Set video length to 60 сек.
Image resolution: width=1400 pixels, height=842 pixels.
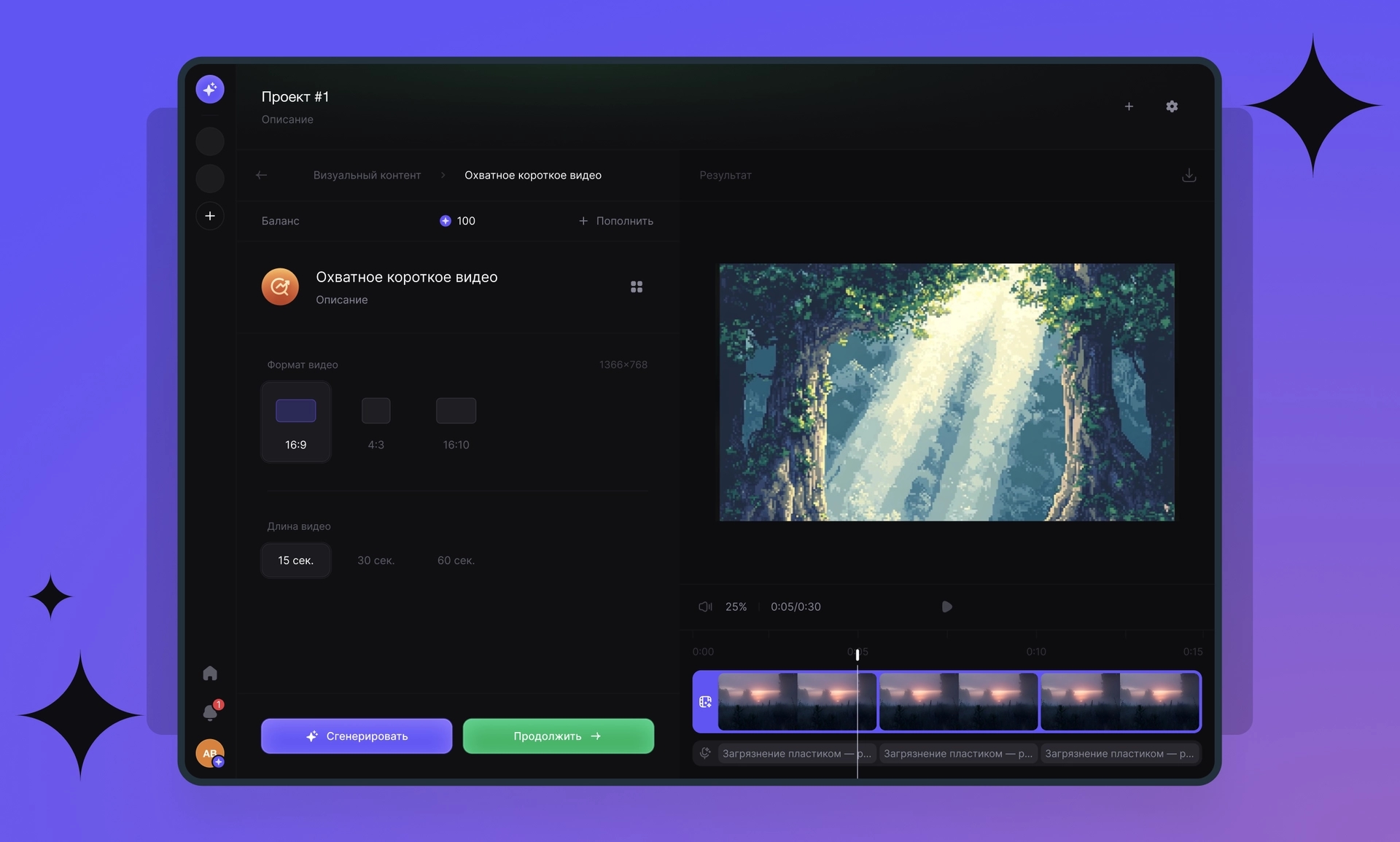tap(456, 561)
